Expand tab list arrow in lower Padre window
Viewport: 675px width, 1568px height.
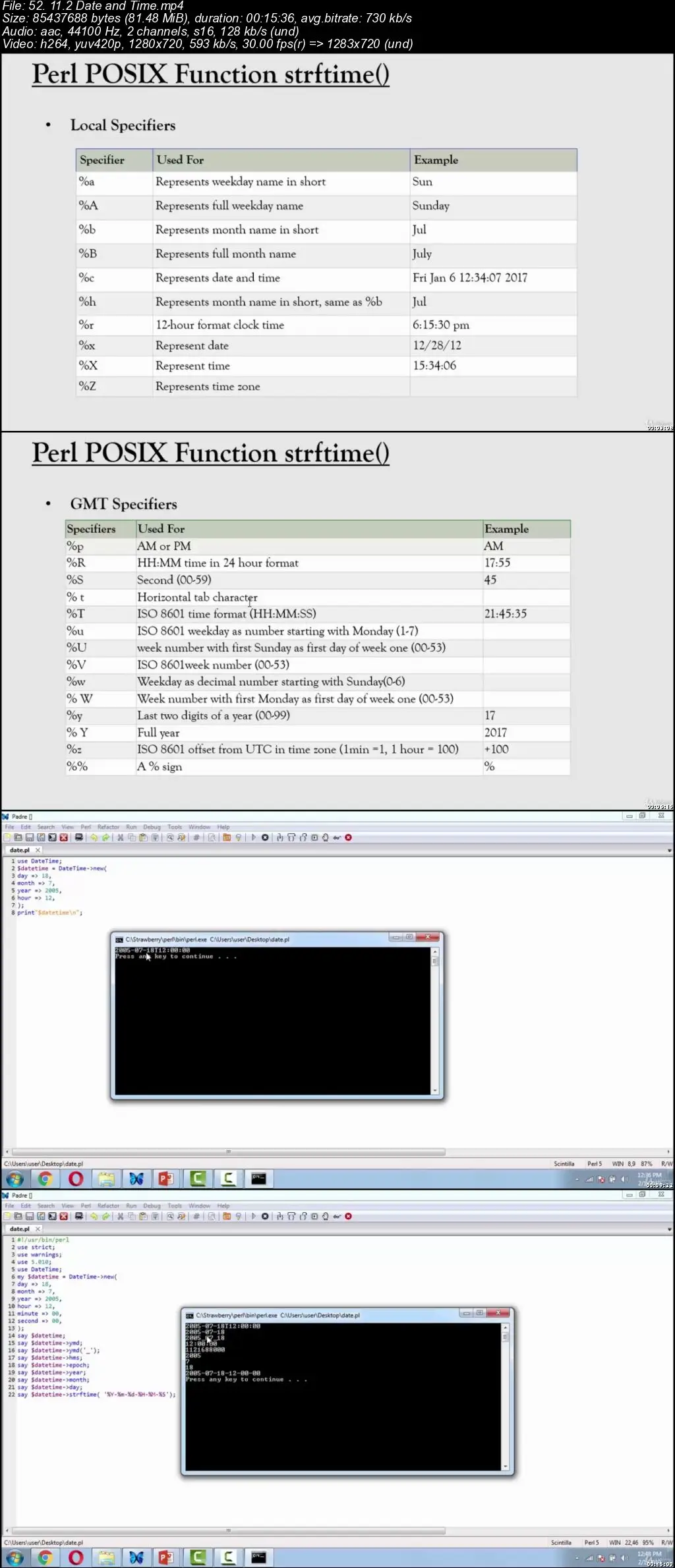click(670, 1229)
